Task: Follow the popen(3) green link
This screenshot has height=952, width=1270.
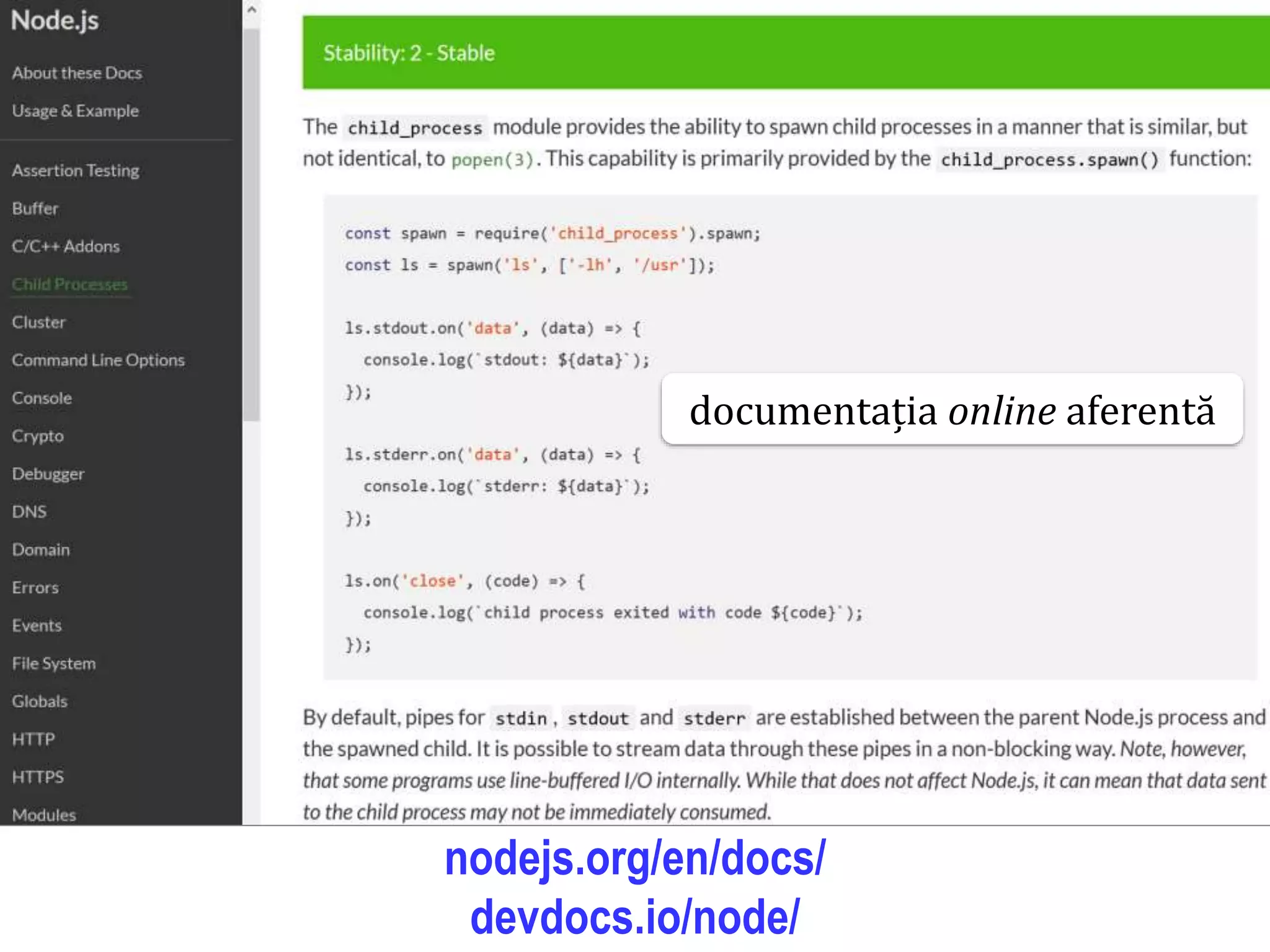Action: [492, 160]
